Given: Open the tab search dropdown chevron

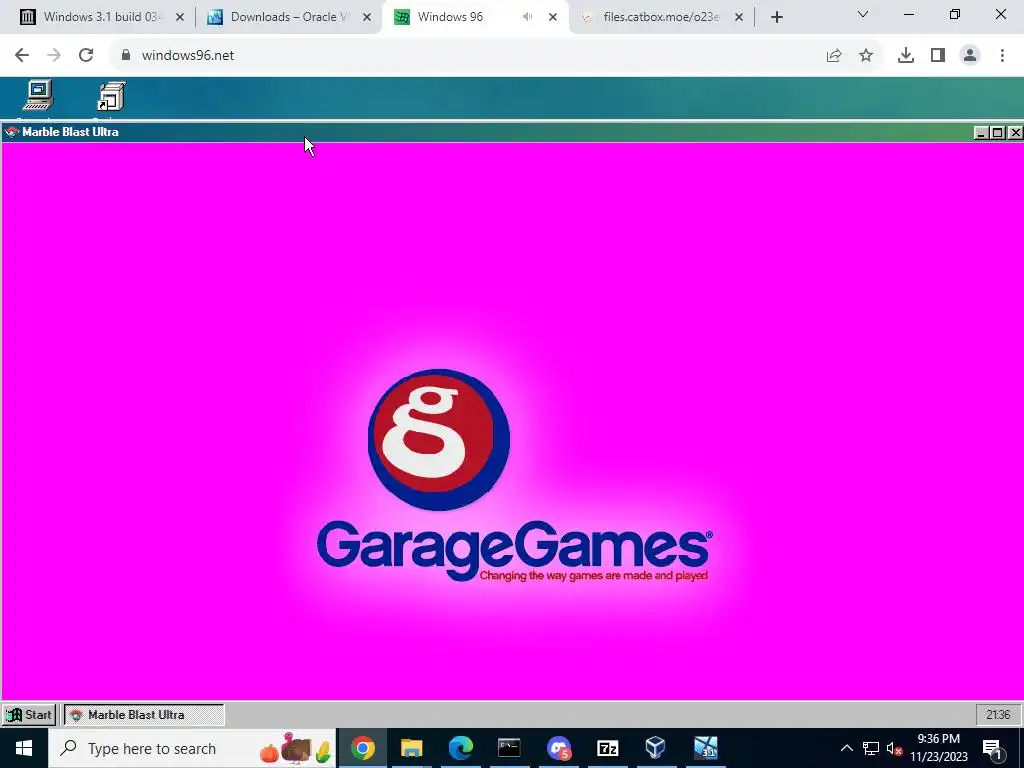Looking at the screenshot, I should pos(863,14).
